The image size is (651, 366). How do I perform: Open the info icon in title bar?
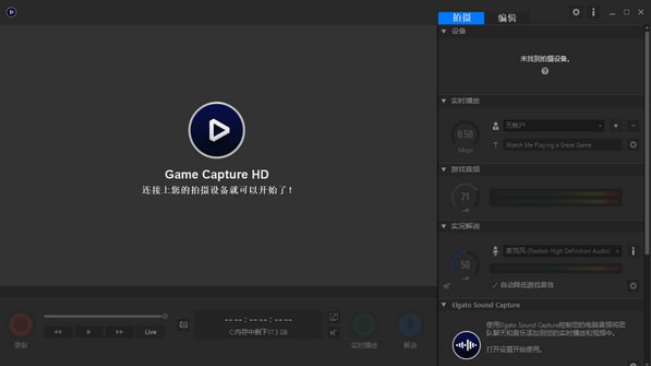click(x=593, y=12)
